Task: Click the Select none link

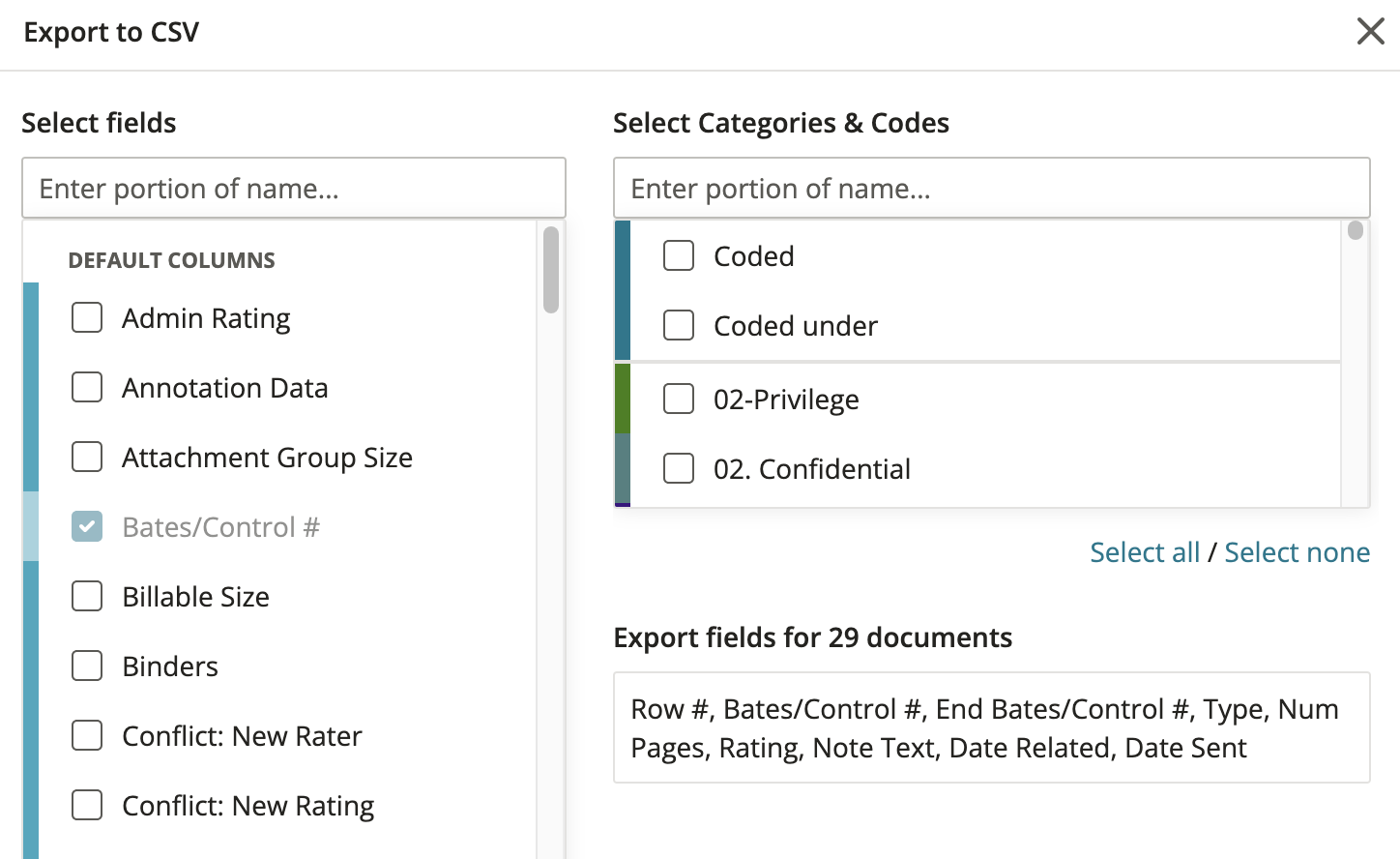Action: tap(1297, 551)
